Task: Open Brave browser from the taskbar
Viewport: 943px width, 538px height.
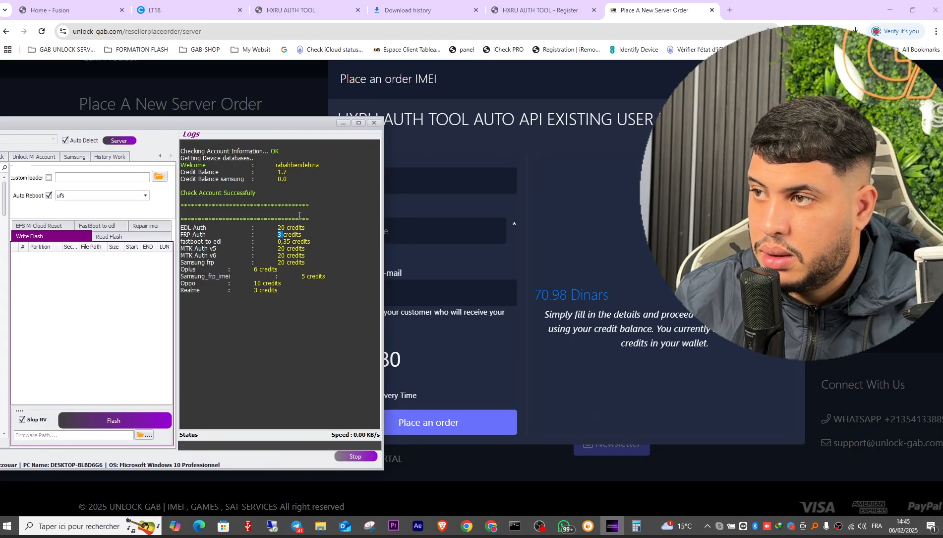Action: [442, 526]
